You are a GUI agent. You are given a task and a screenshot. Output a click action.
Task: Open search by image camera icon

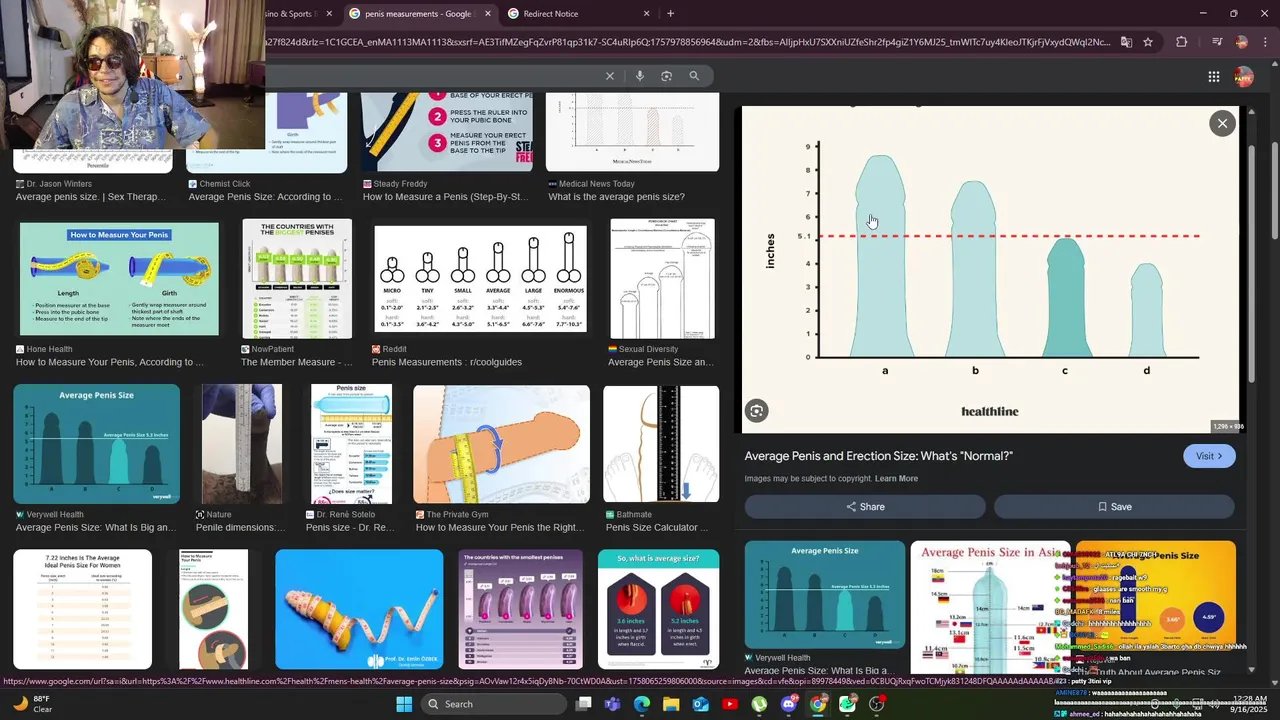click(x=666, y=76)
